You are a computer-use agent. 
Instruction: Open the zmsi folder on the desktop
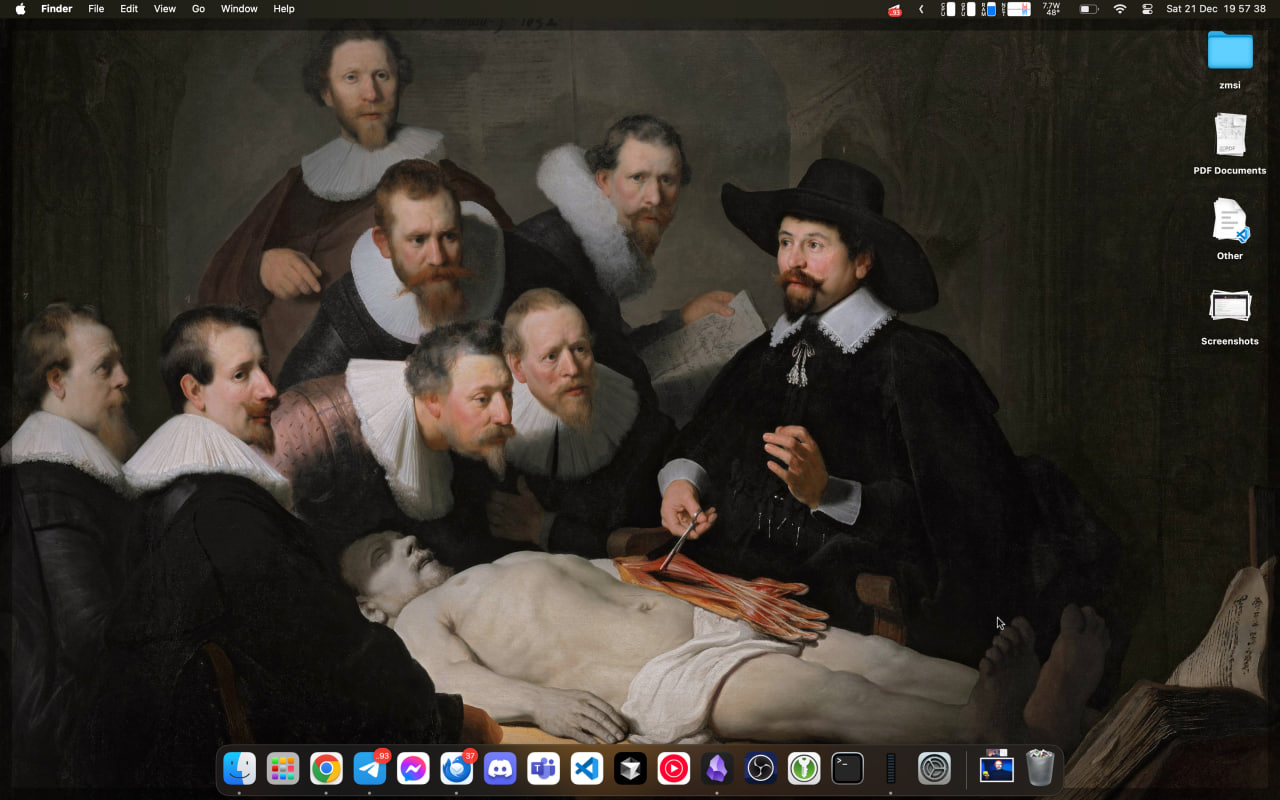pos(1230,59)
